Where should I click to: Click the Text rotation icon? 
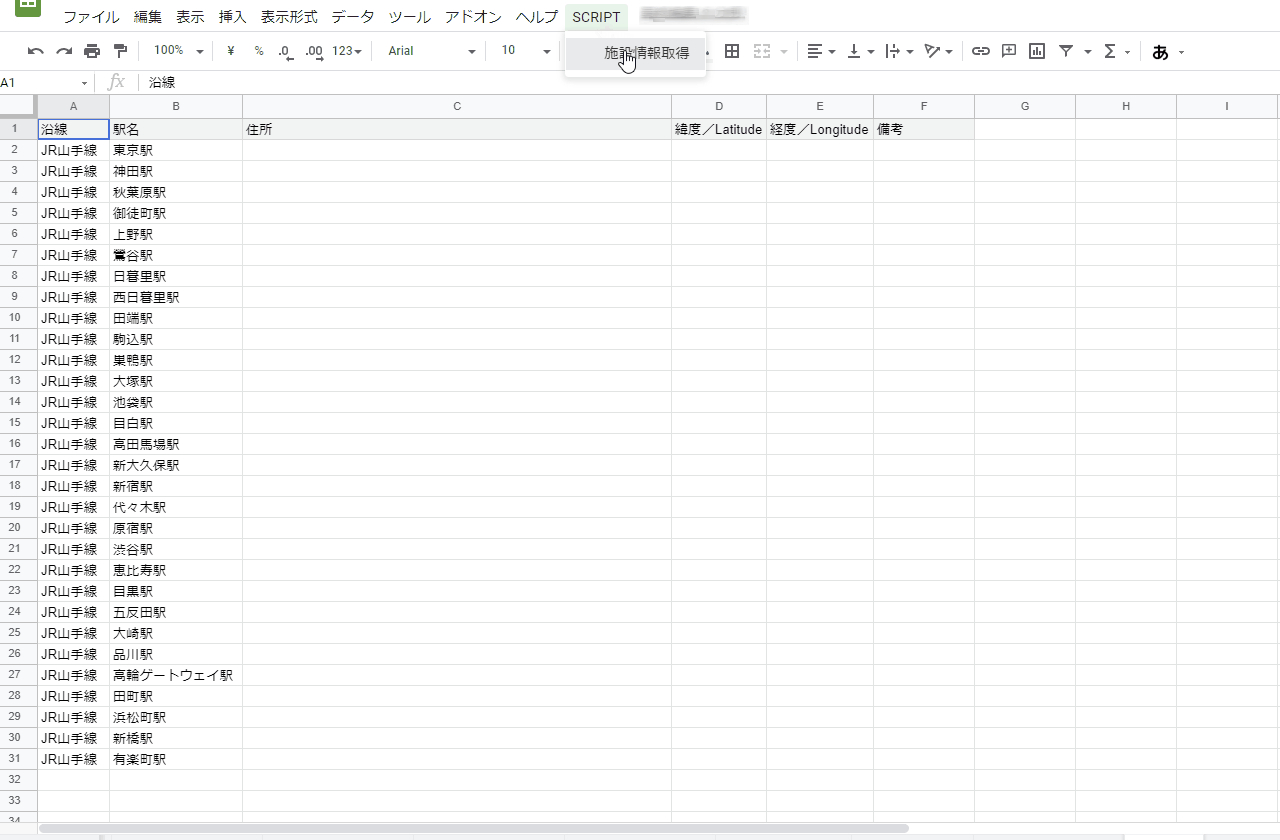tap(932, 51)
